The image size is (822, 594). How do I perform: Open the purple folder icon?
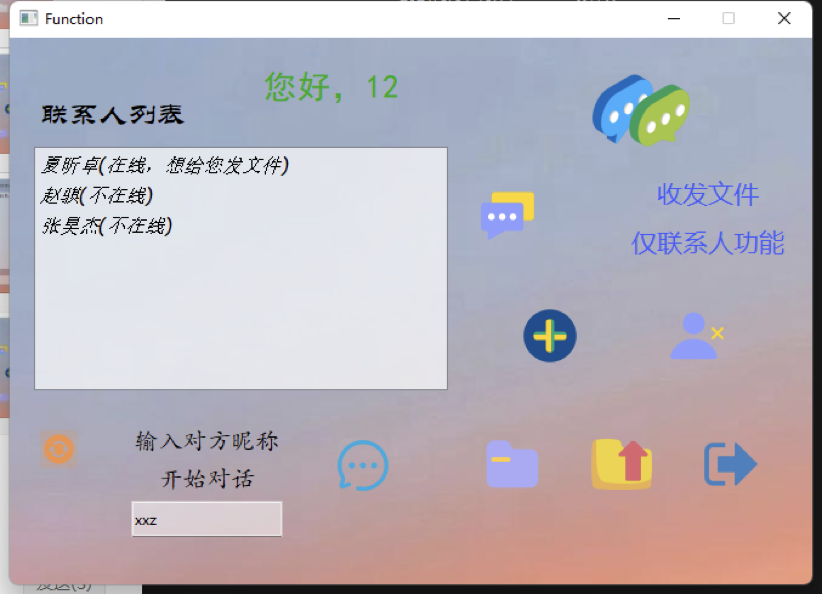point(512,464)
